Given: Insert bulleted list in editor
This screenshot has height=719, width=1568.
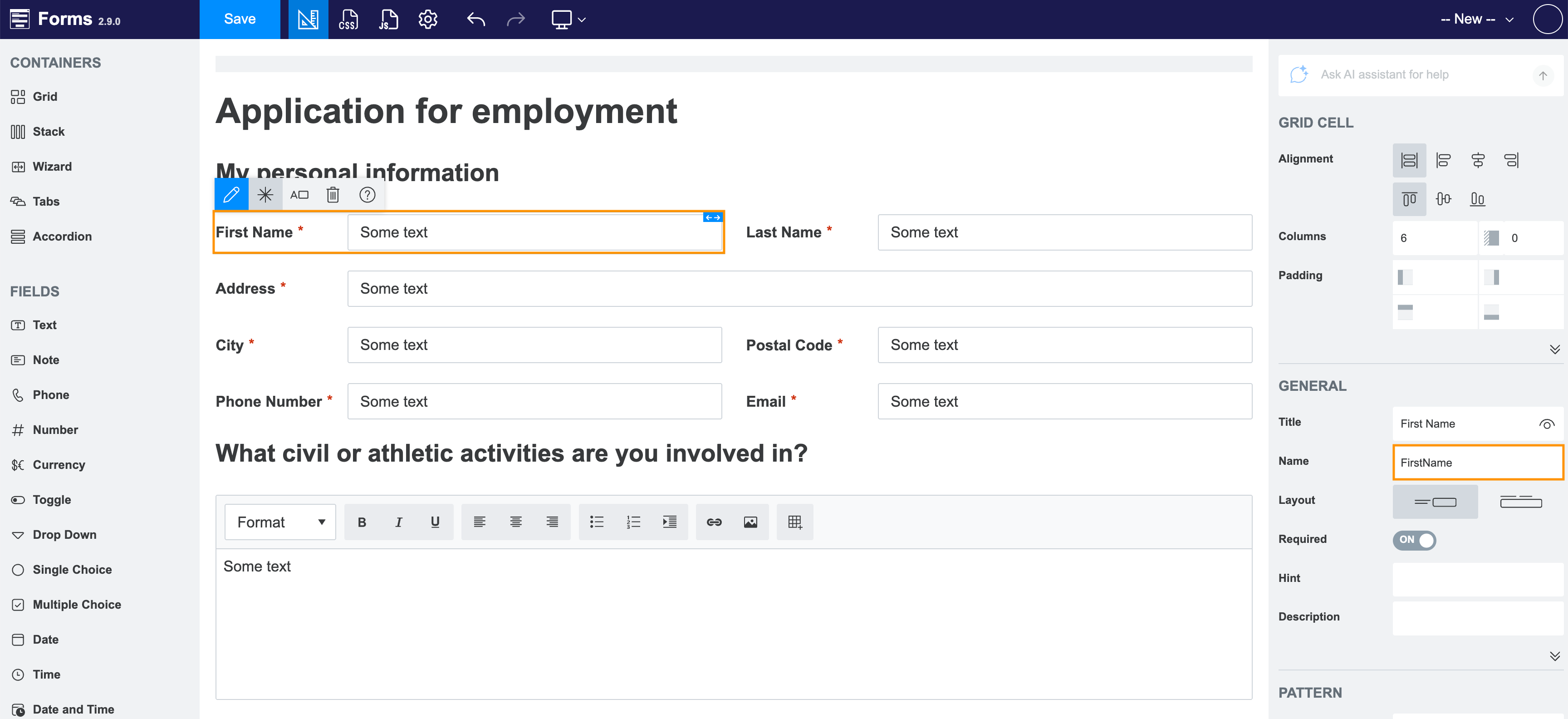Looking at the screenshot, I should (597, 522).
